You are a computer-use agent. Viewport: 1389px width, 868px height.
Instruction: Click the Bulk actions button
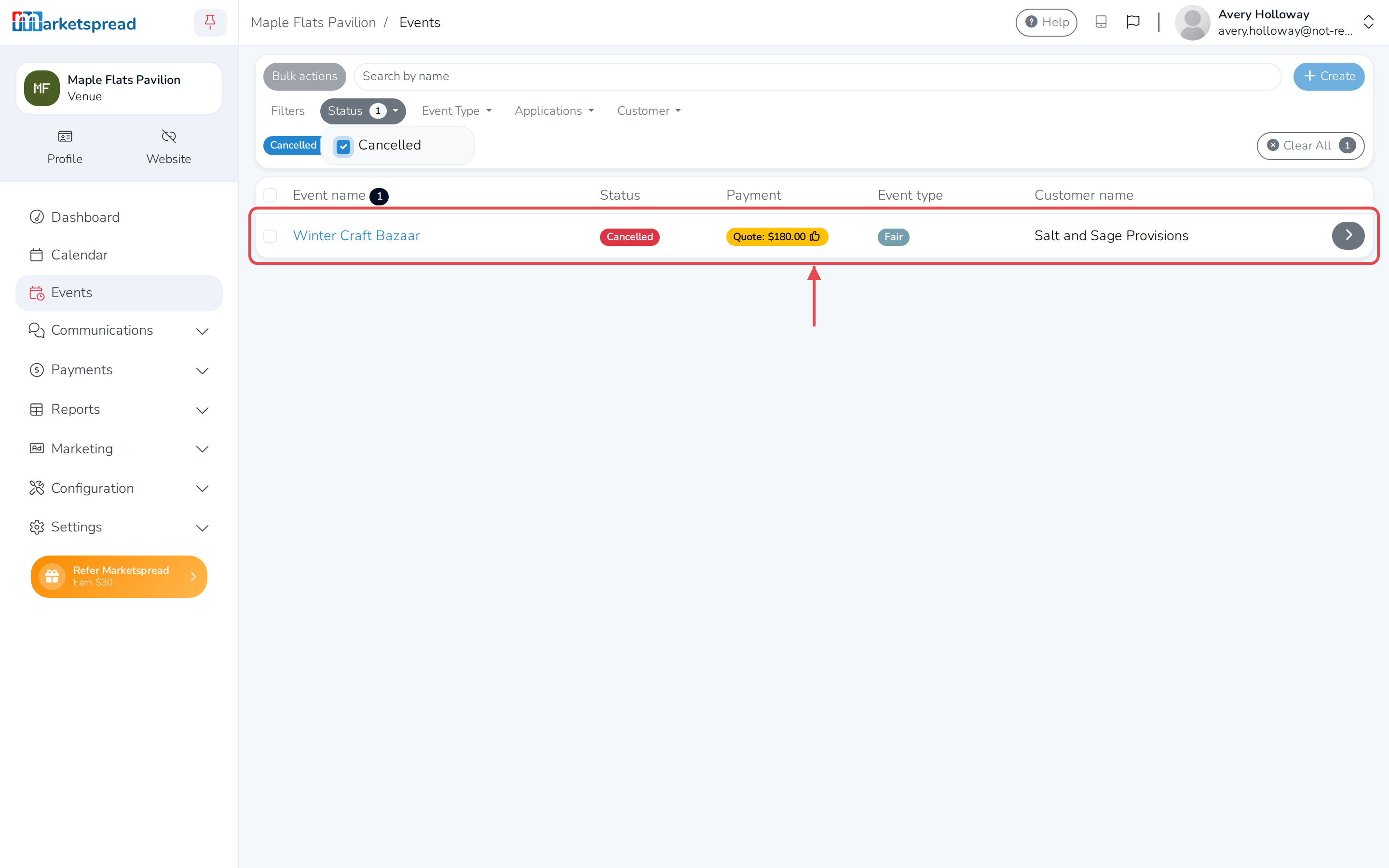point(305,76)
